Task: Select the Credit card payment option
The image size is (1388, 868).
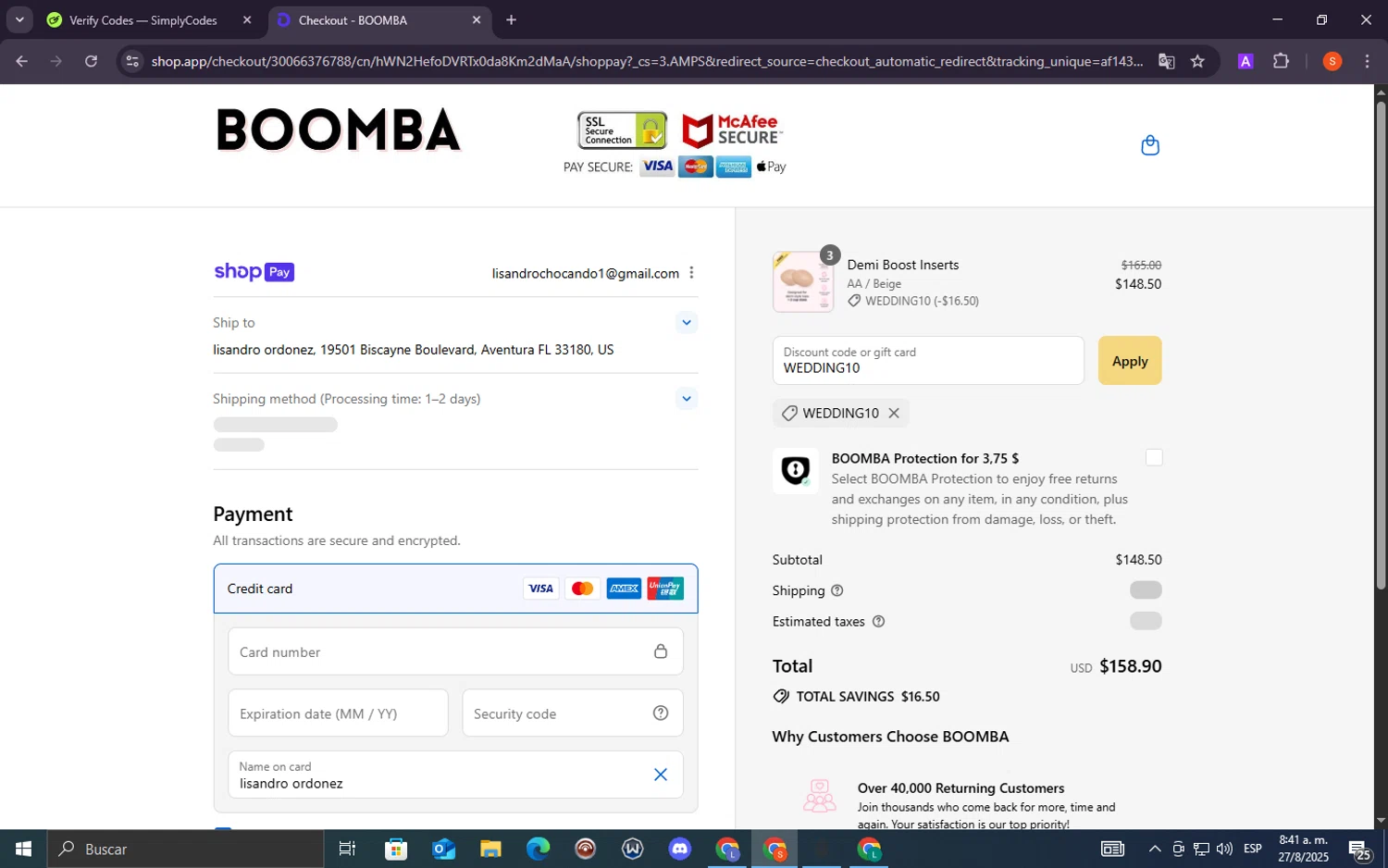Action: click(x=455, y=589)
